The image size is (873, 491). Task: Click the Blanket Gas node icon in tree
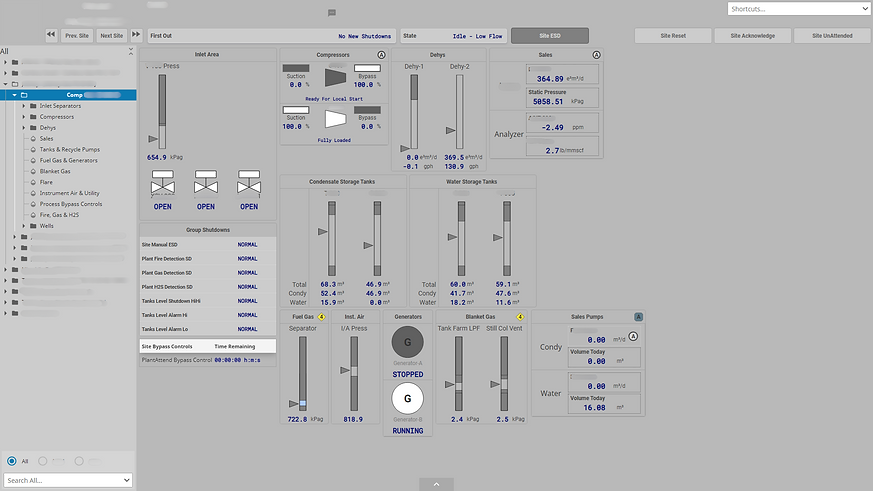(33, 171)
